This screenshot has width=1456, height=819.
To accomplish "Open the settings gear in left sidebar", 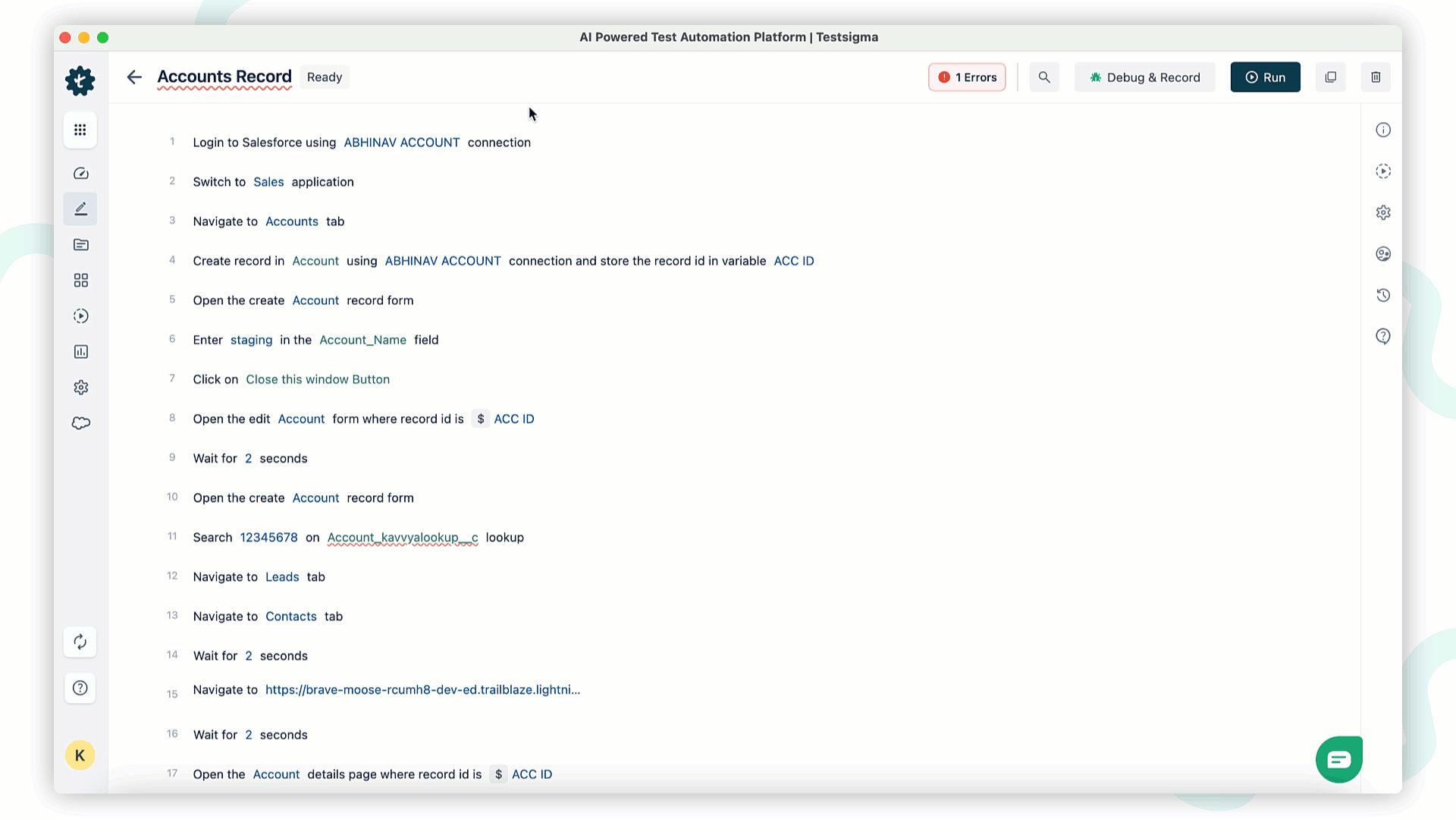I will 81,388.
